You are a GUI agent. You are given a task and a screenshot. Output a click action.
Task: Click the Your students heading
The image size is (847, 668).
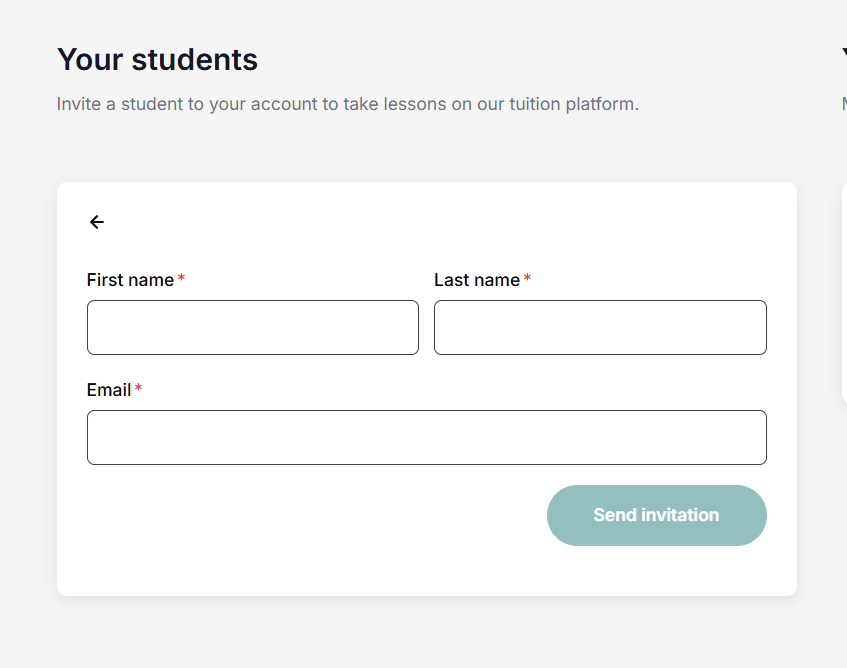click(x=157, y=60)
